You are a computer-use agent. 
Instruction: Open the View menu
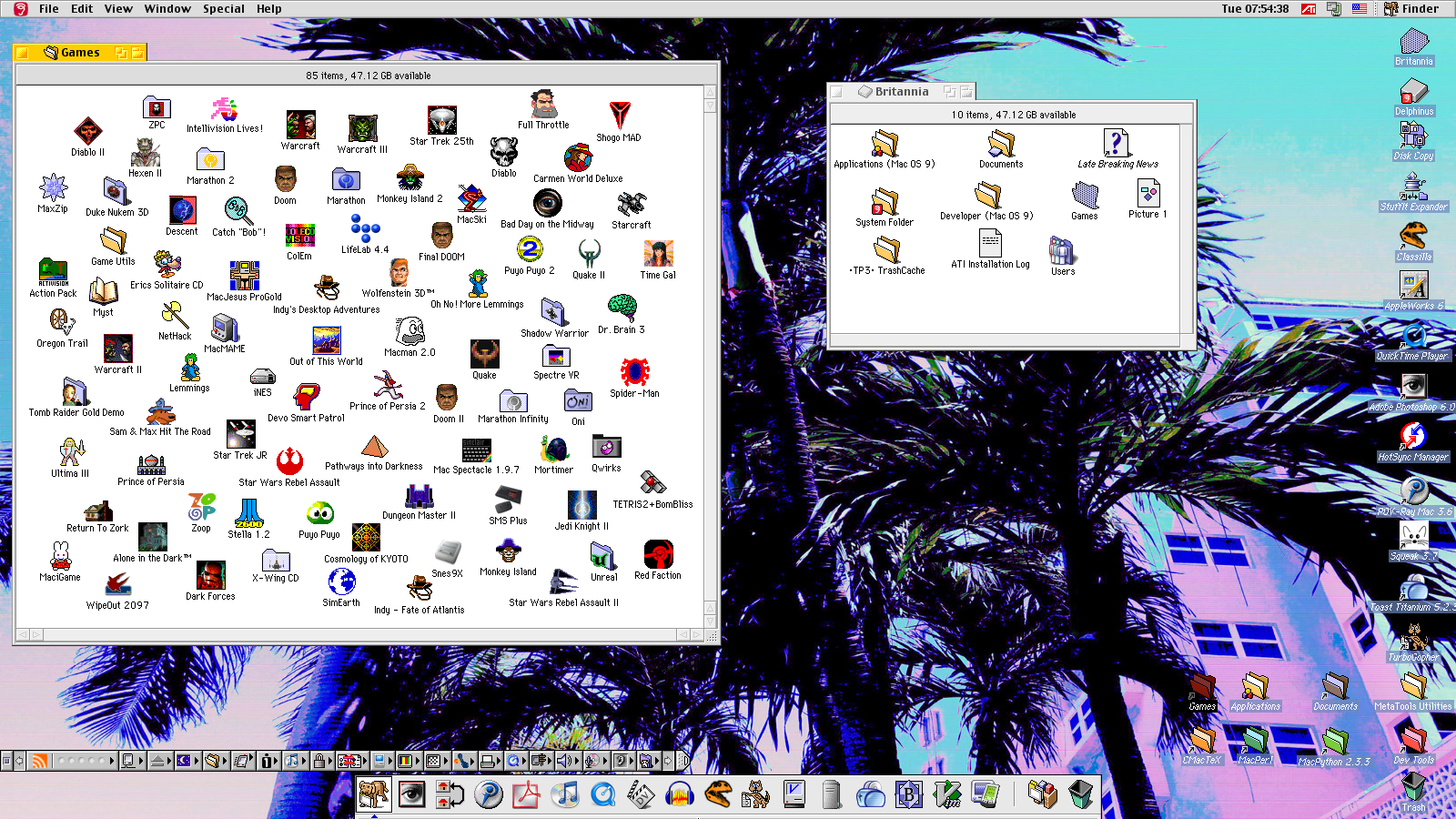118,8
